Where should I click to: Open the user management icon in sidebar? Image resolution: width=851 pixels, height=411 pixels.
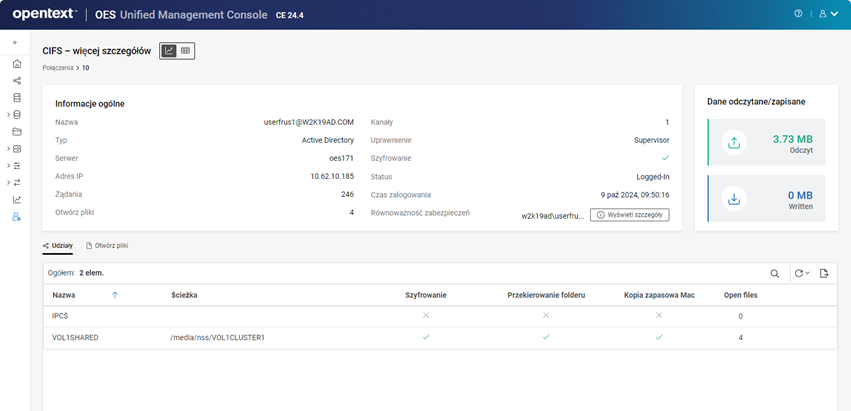pyautogui.click(x=17, y=216)
